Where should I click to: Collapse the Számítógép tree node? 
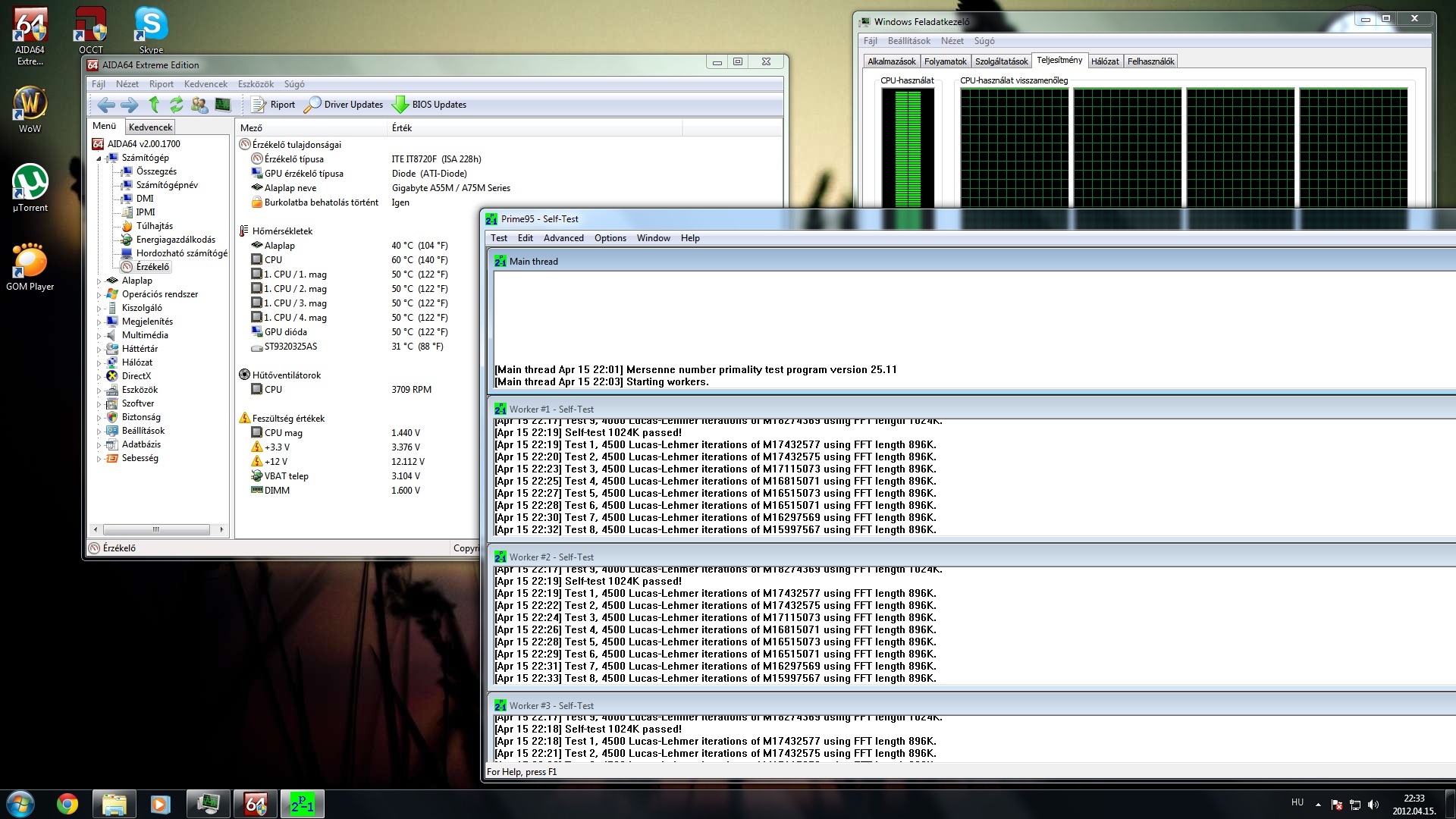[x=99, y=158]
